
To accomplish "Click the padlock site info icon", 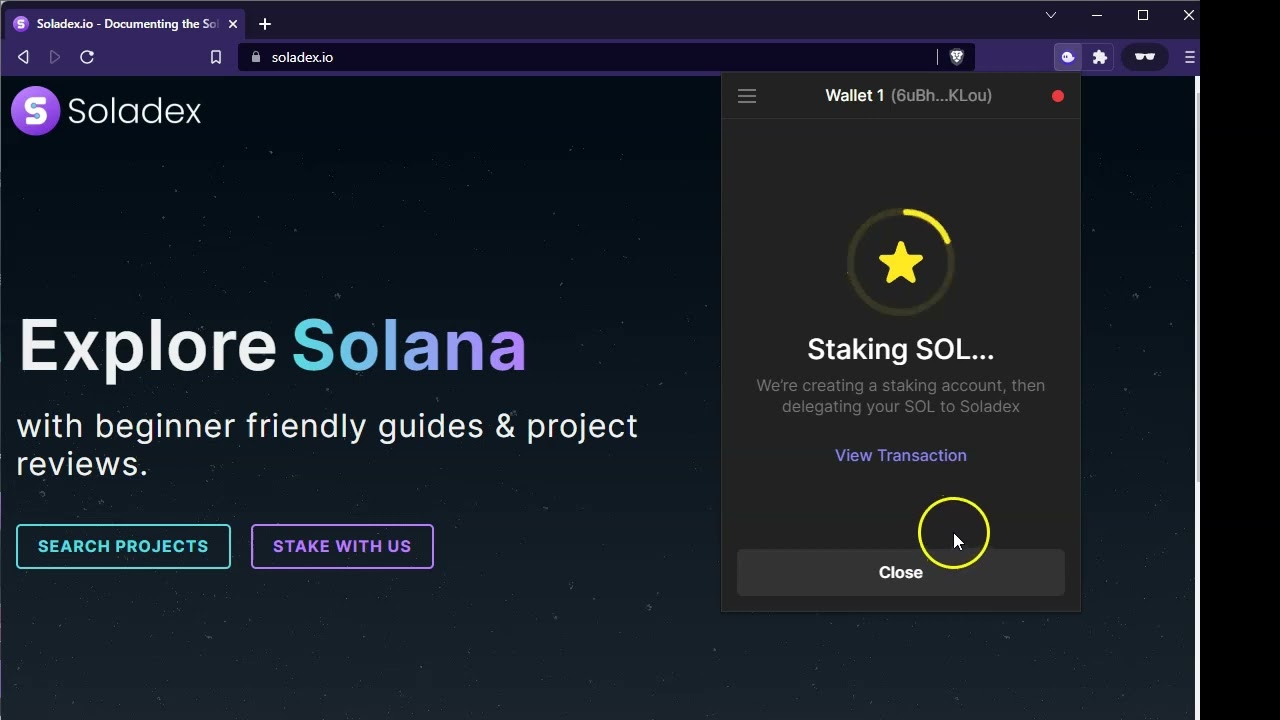I will pyautogui.click(x=255, y=57).
